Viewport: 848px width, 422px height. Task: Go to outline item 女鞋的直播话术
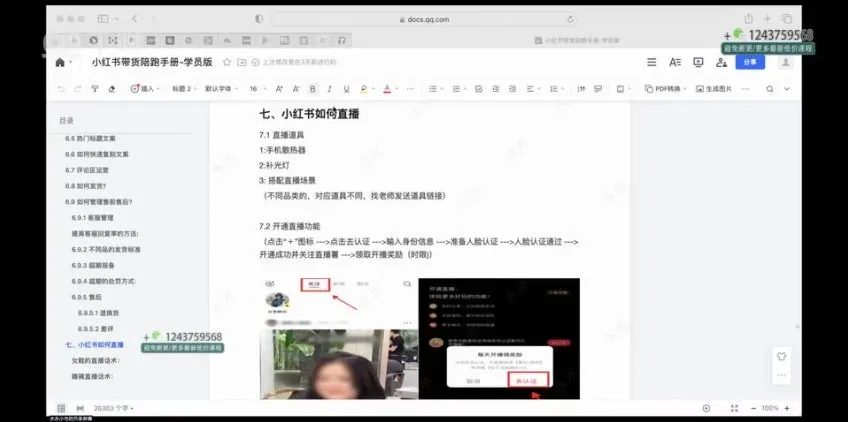tap(96, 360)
